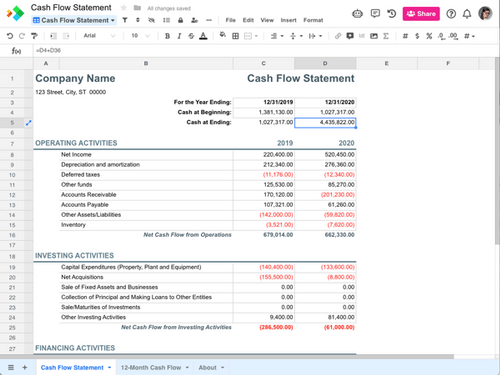The image size is (500, 375).
Task: Click the horizontal scrollbar
Action: coord(227,356)
